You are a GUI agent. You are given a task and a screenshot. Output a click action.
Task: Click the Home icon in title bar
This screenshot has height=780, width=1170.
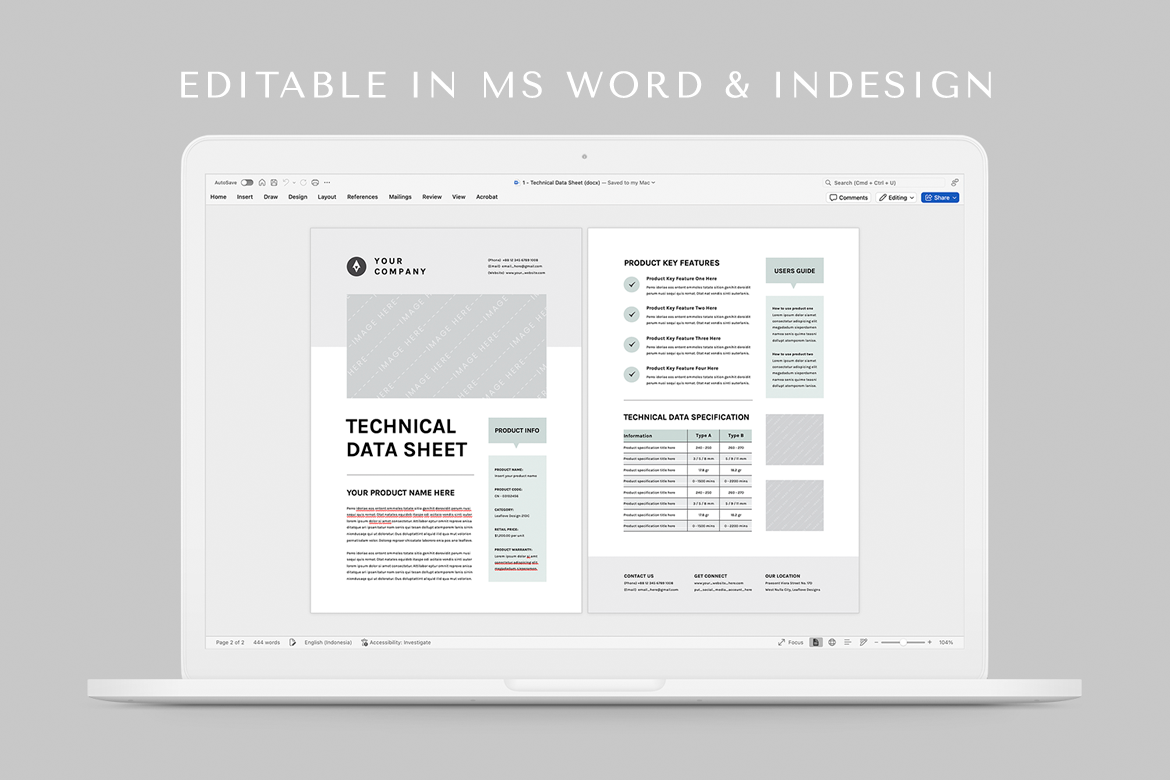tap(262, 183)
